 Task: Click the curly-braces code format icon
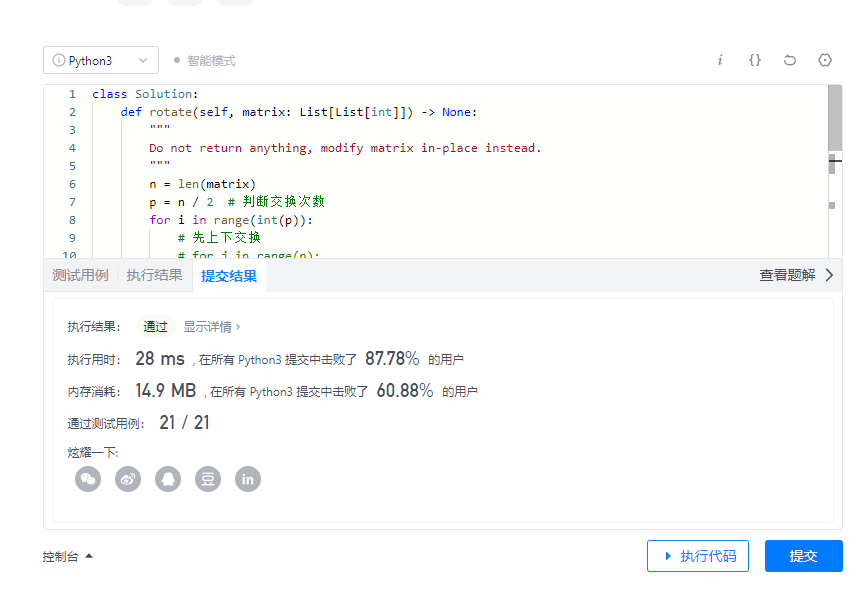tap(754, 60)
